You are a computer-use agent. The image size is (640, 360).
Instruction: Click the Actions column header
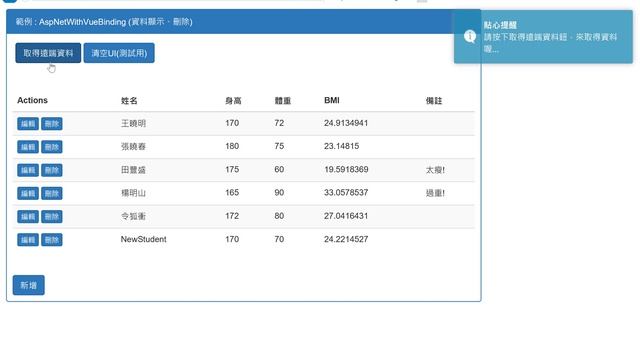click(32, 100)
